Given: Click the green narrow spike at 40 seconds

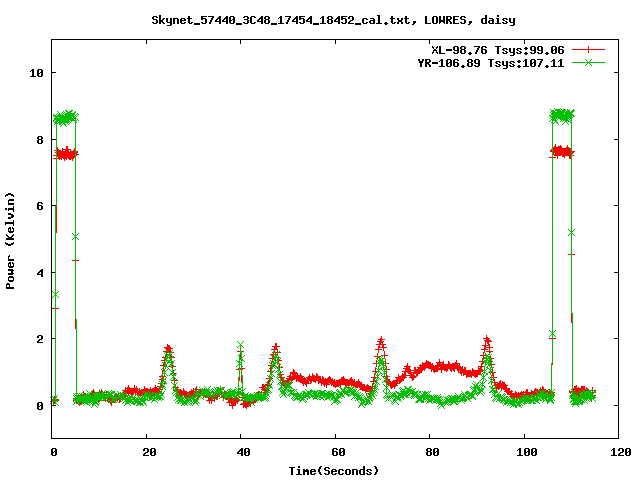Looking at the screenshot, I should (x=240, y=367).
